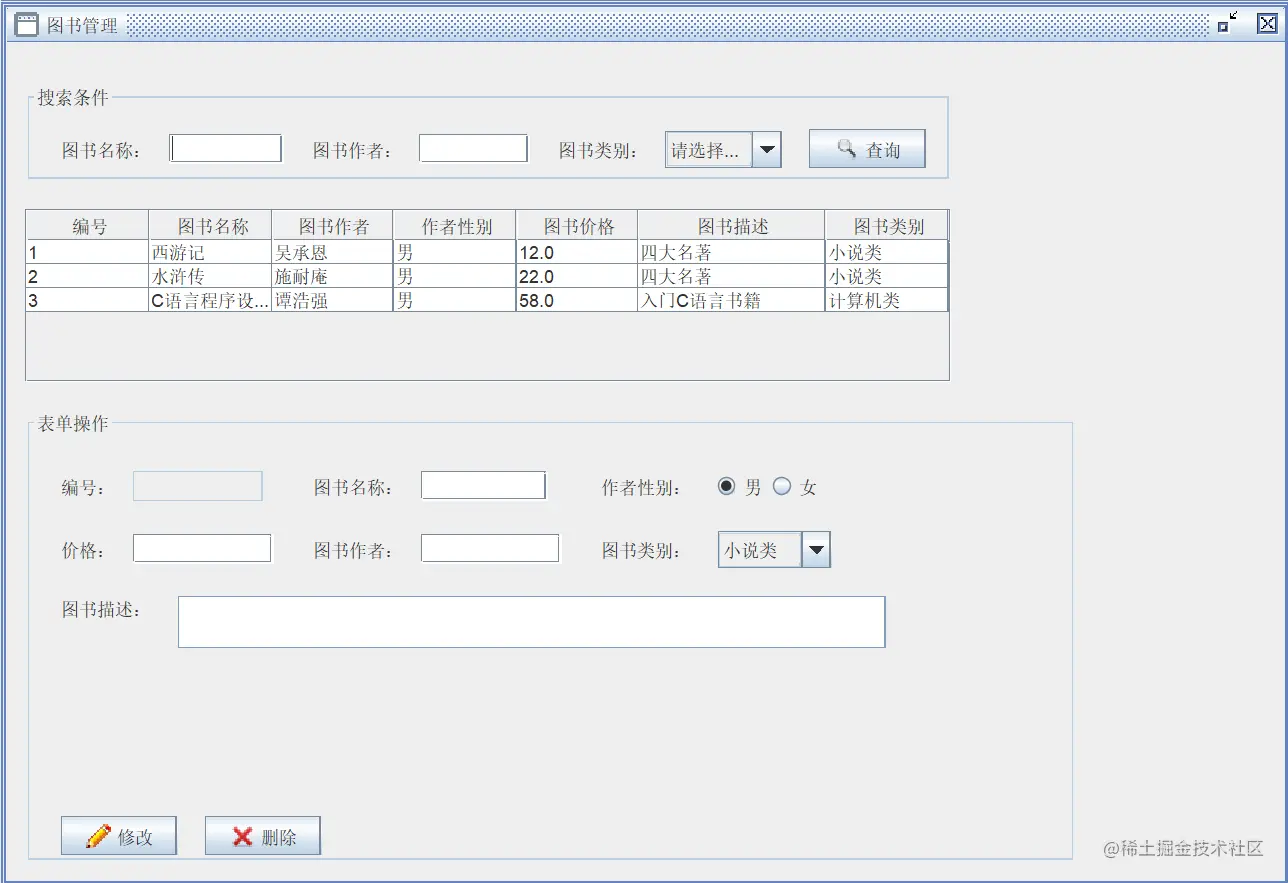Click the 编号 column header
Screen dimensions: 1288x883
click(88, 226)
